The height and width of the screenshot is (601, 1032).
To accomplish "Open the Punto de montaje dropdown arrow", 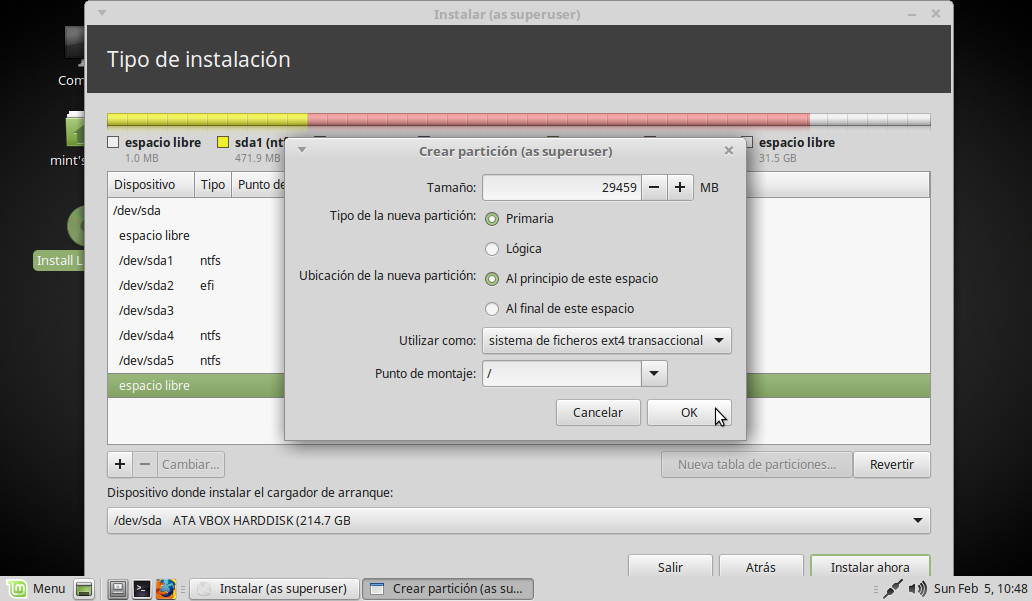I will coord(654,374).
